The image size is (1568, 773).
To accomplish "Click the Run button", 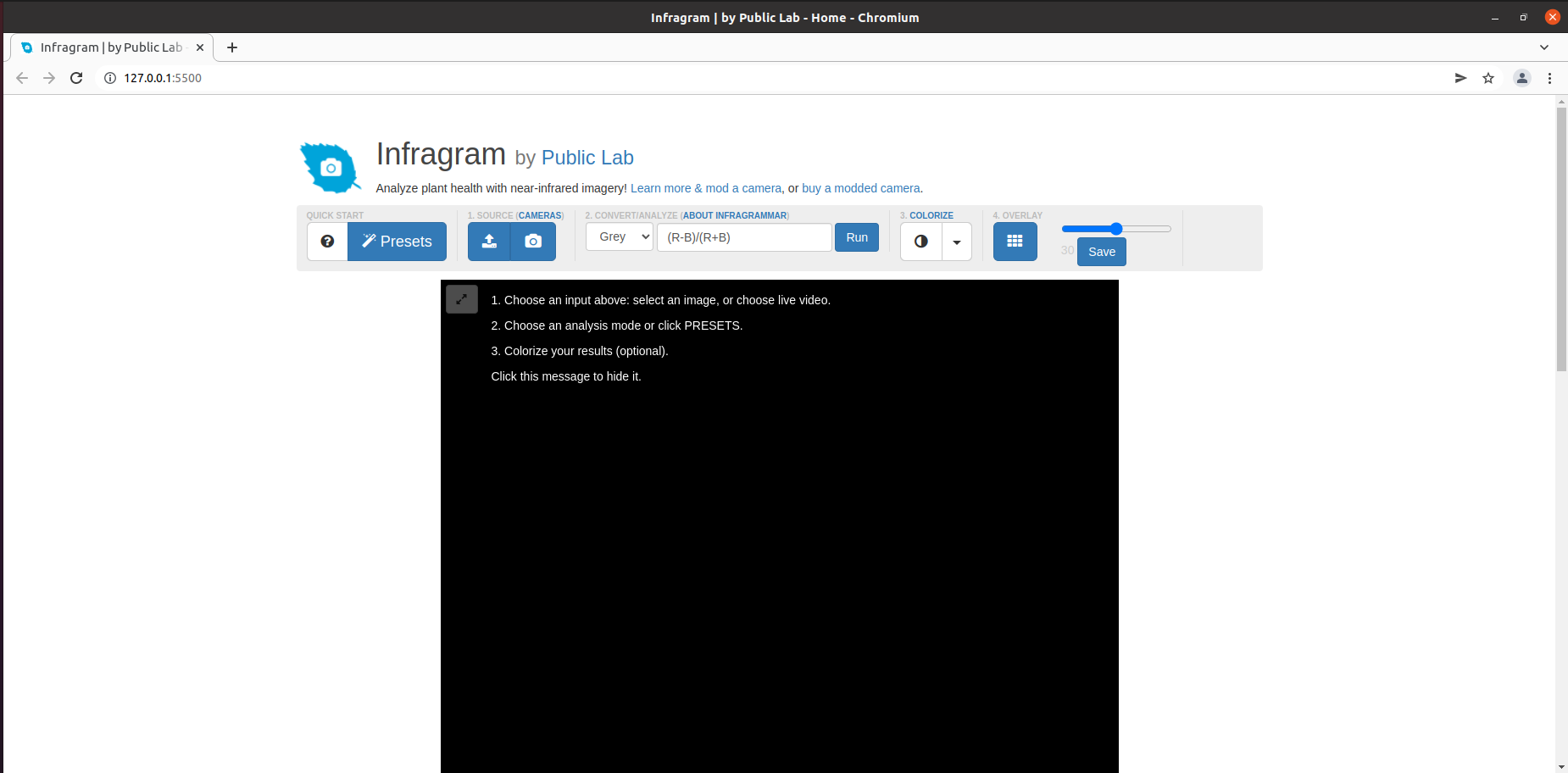I will point(857,237).
